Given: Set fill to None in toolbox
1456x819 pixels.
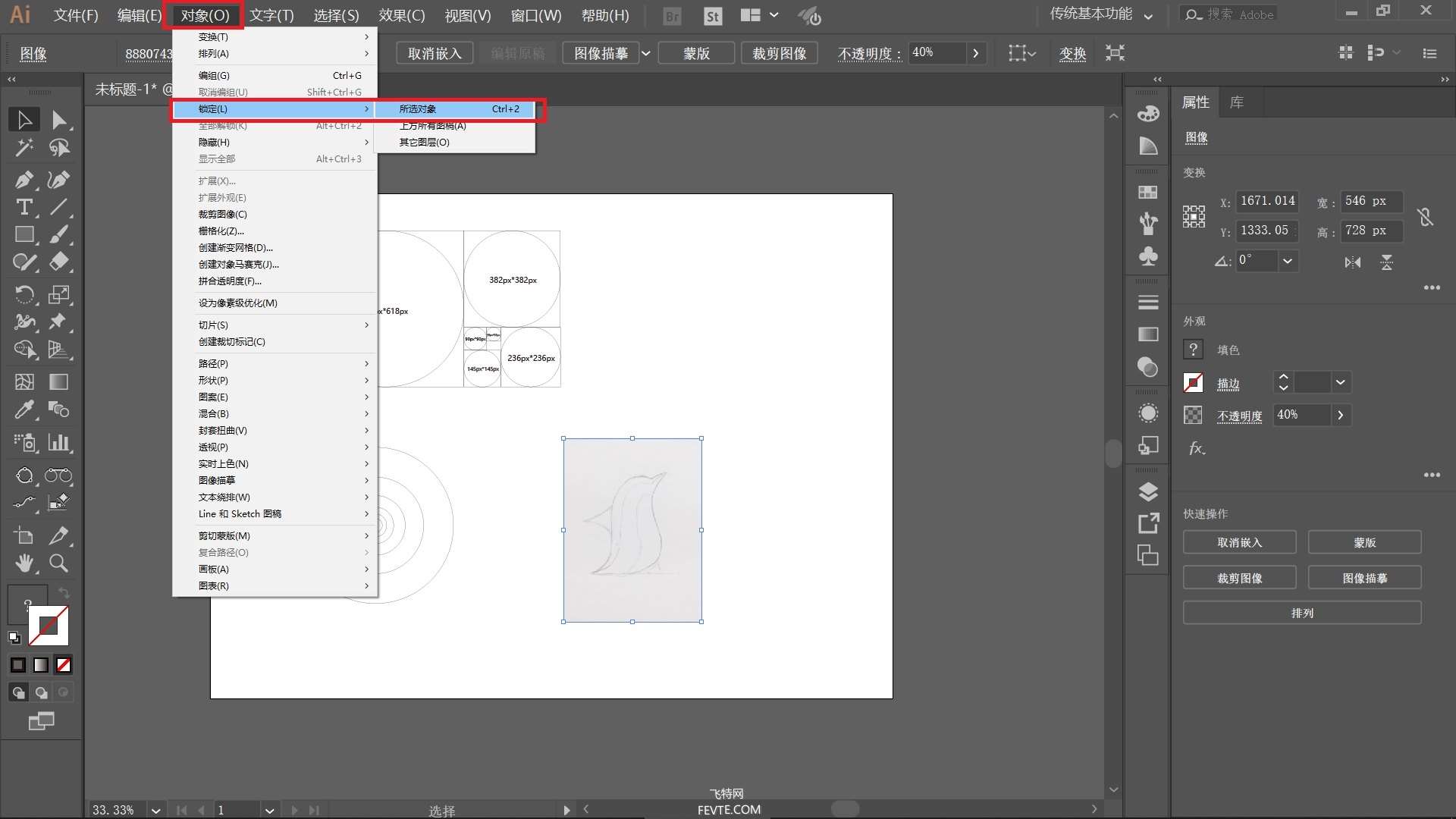Looking at the screenshot, I should tap(64, 665).
